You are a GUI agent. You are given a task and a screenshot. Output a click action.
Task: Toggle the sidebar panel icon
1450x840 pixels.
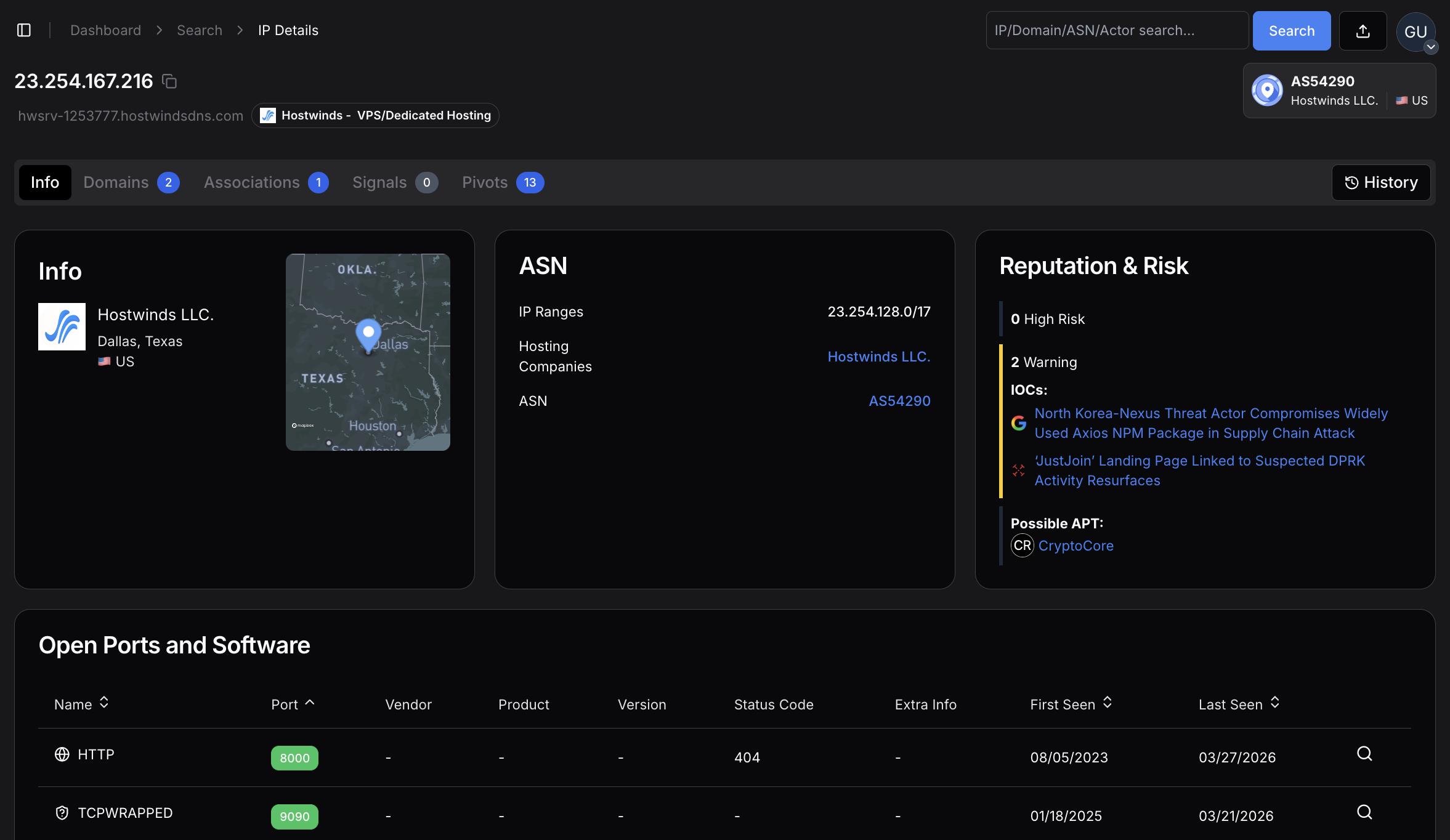coord(24,30)
